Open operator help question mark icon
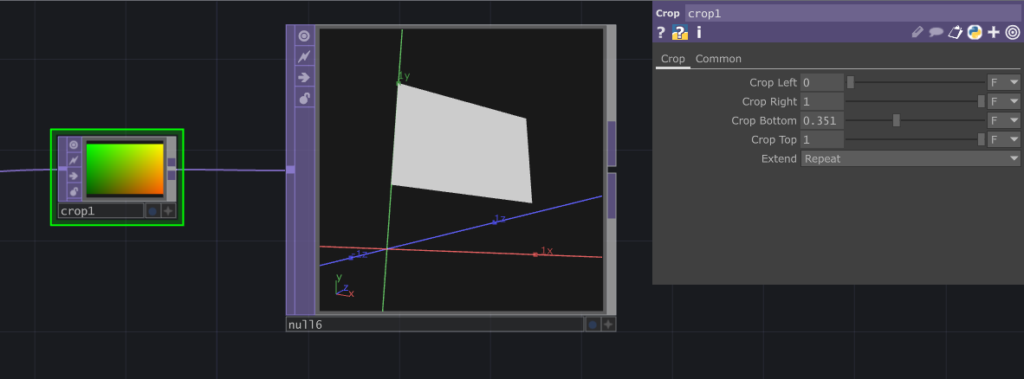1024x379 pixels. coord(661,32)
